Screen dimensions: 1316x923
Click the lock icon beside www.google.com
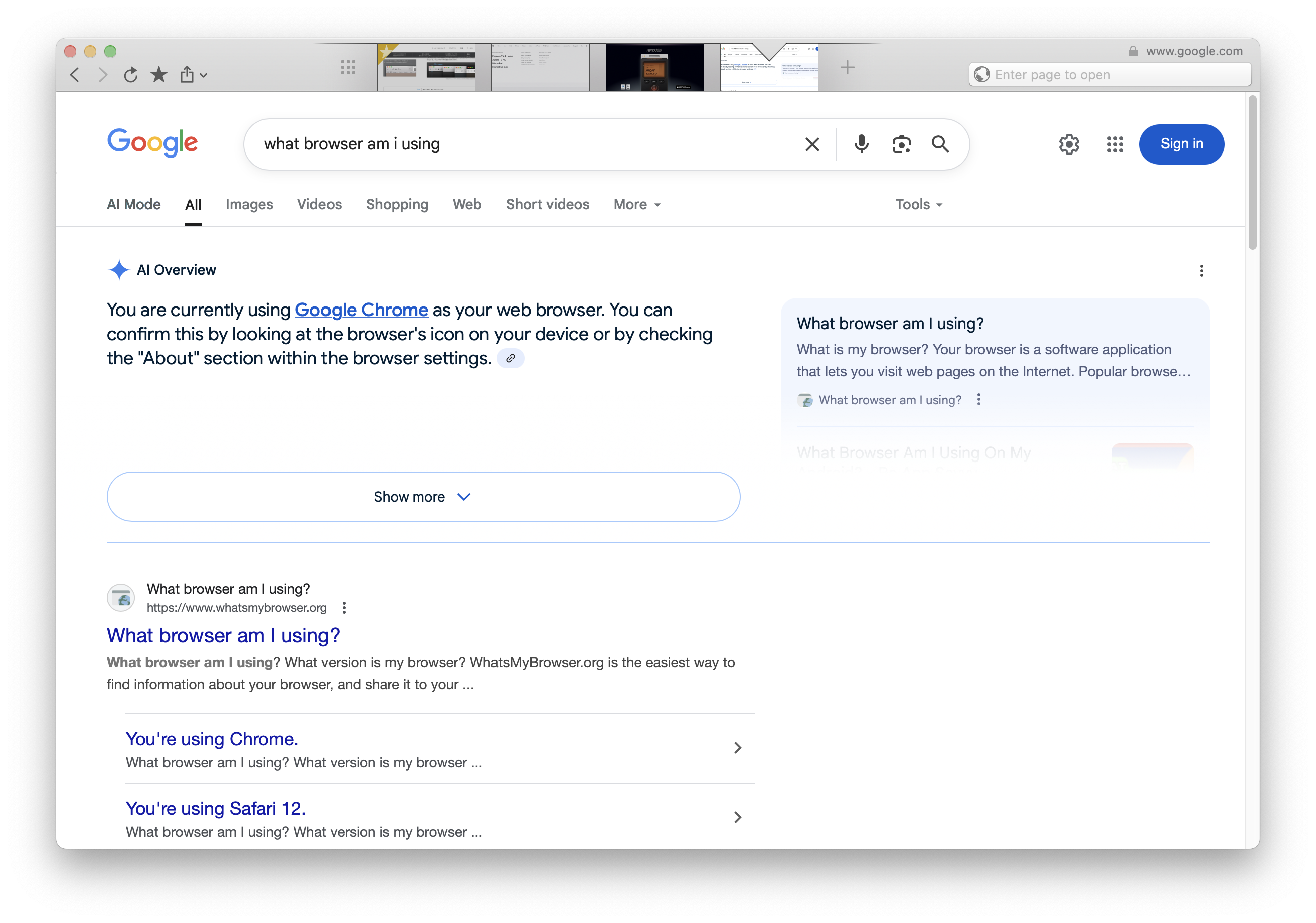[x=1133, y=51]
